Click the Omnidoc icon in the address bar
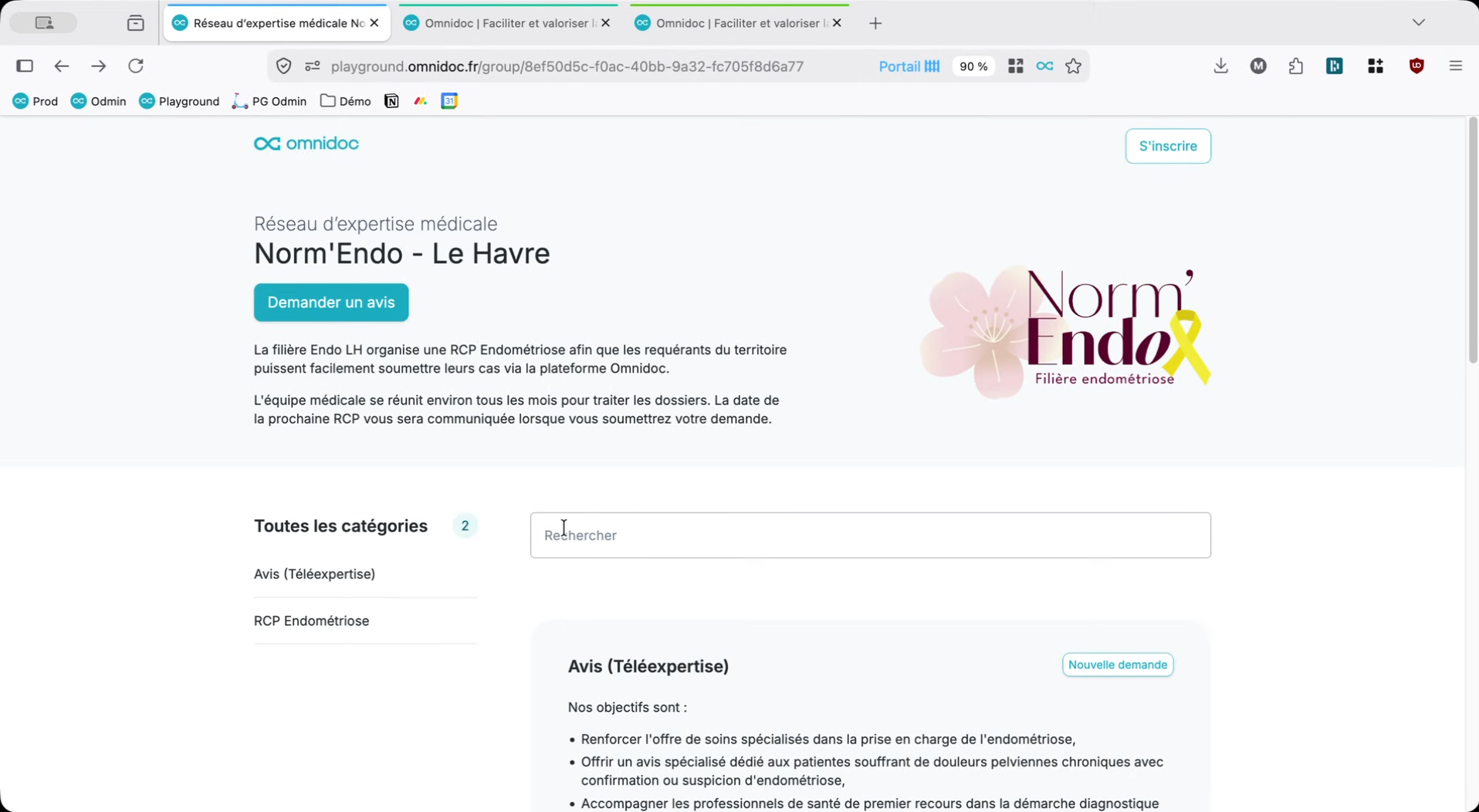 point(1044,66)
